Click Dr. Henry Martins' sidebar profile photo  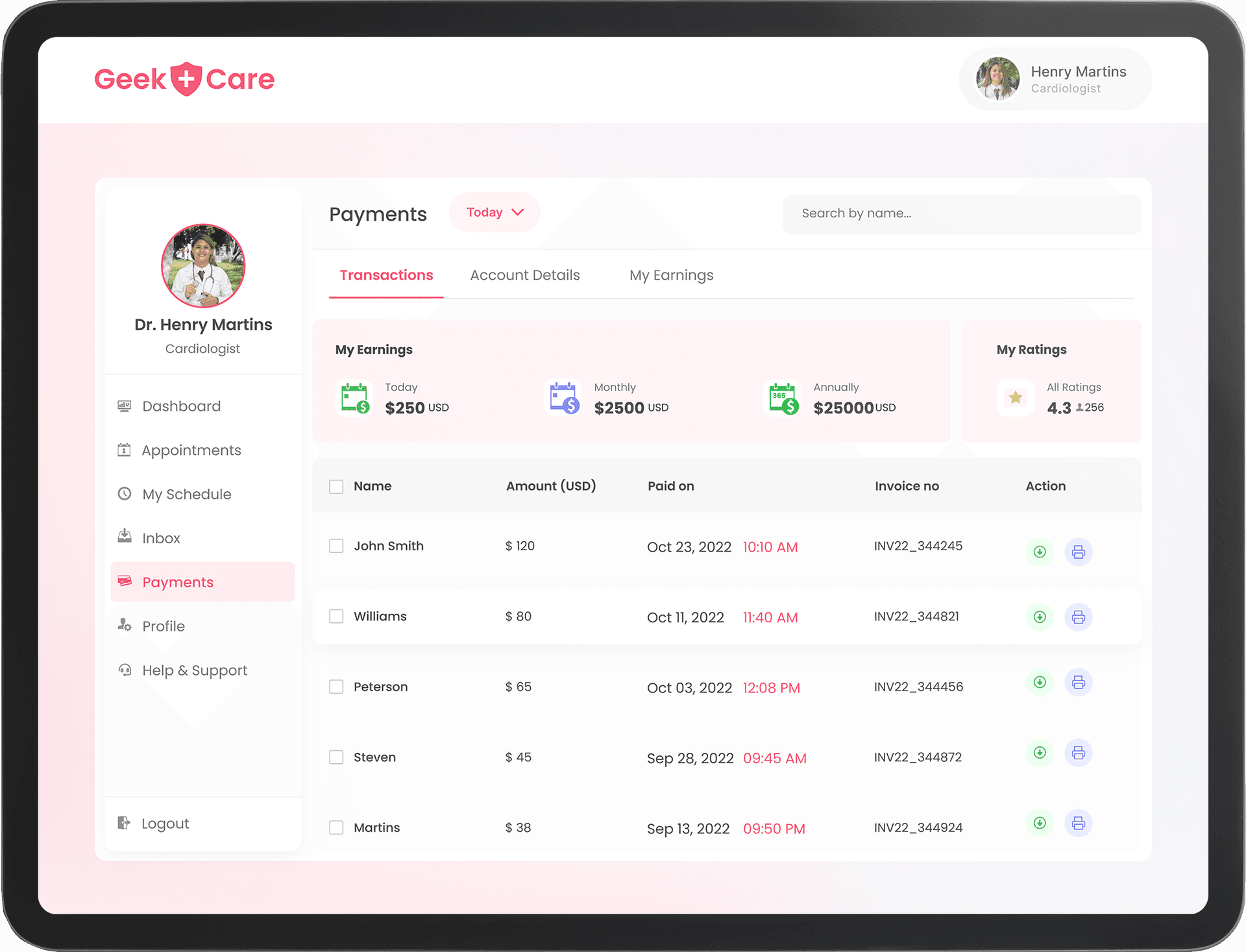pos(203,266)
